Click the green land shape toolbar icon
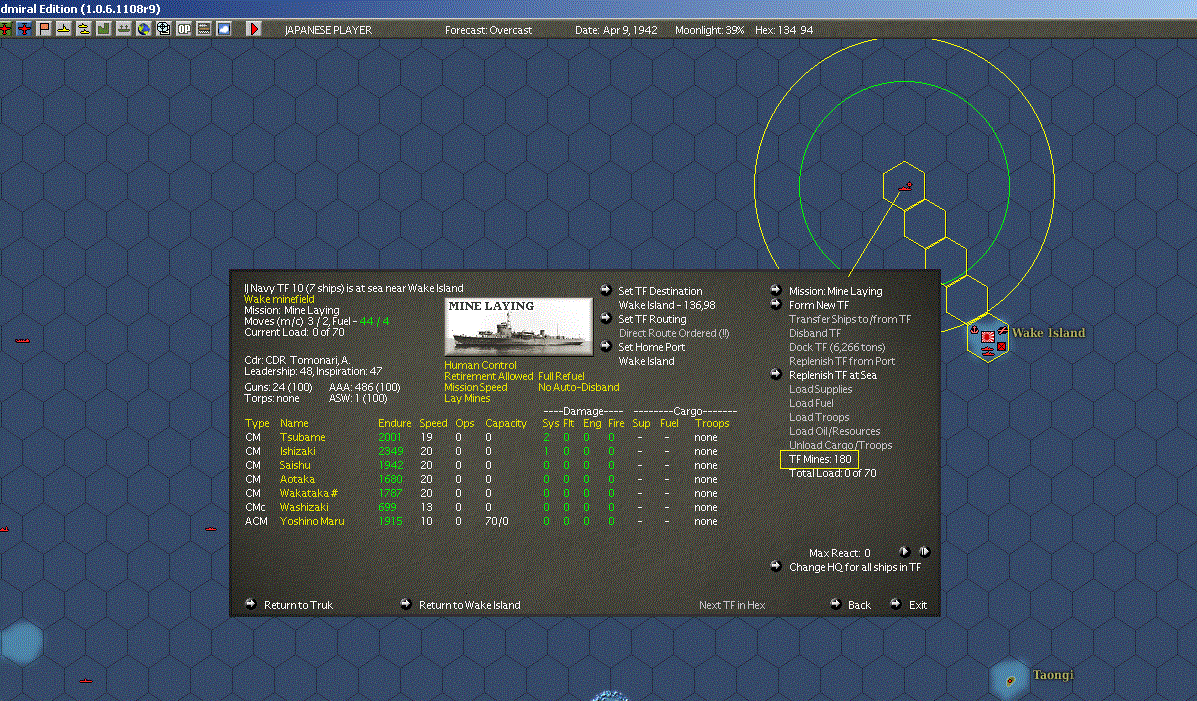 click(104, 29)
